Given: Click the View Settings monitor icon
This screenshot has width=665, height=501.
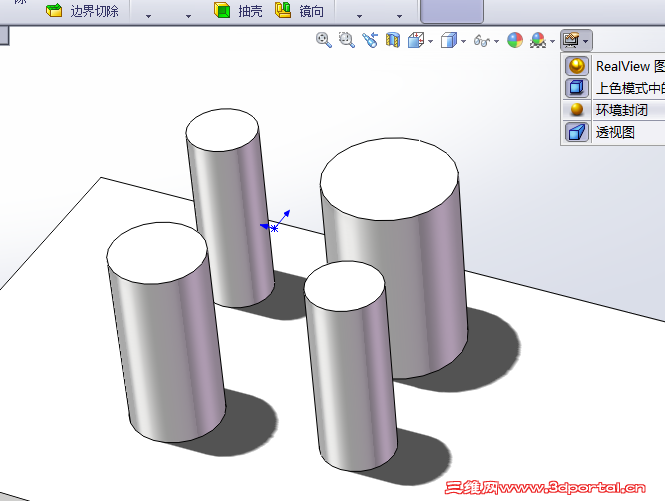Looking at the screenshot, I should (571, 40).
